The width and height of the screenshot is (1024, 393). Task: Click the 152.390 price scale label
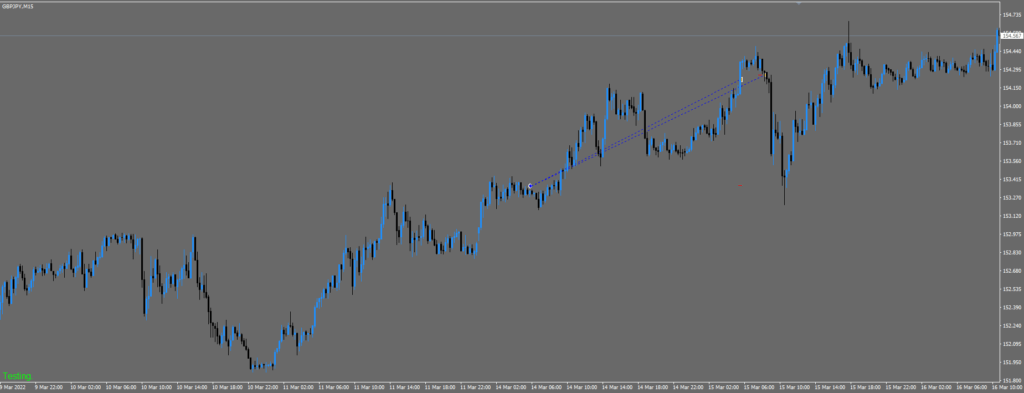coord(1012,307)
